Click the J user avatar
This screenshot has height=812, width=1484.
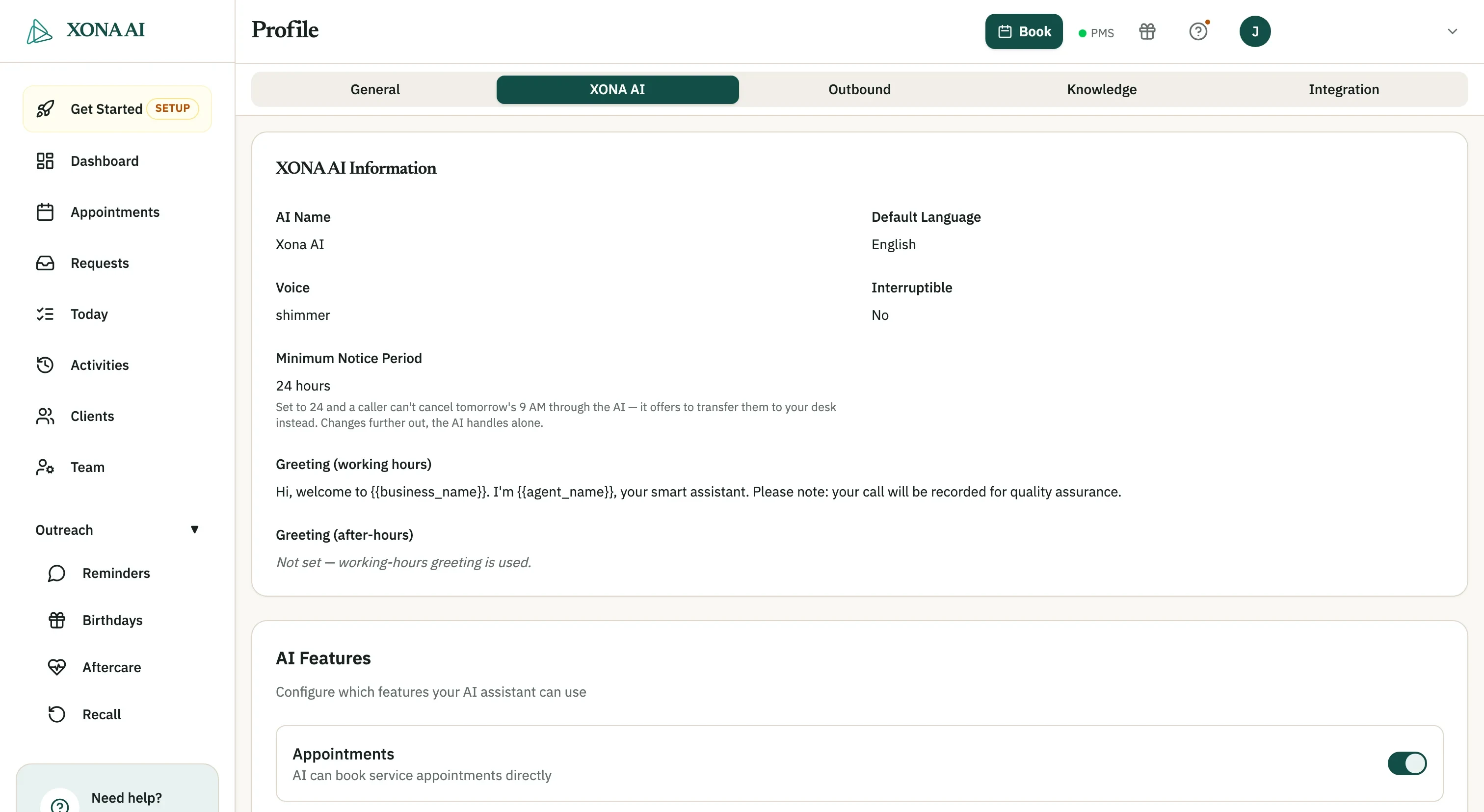point(1255,31)
